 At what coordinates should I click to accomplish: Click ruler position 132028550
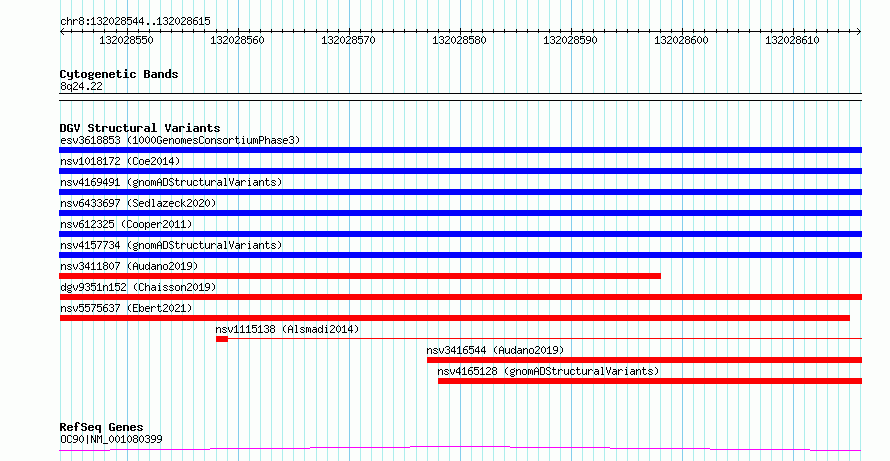126,40
